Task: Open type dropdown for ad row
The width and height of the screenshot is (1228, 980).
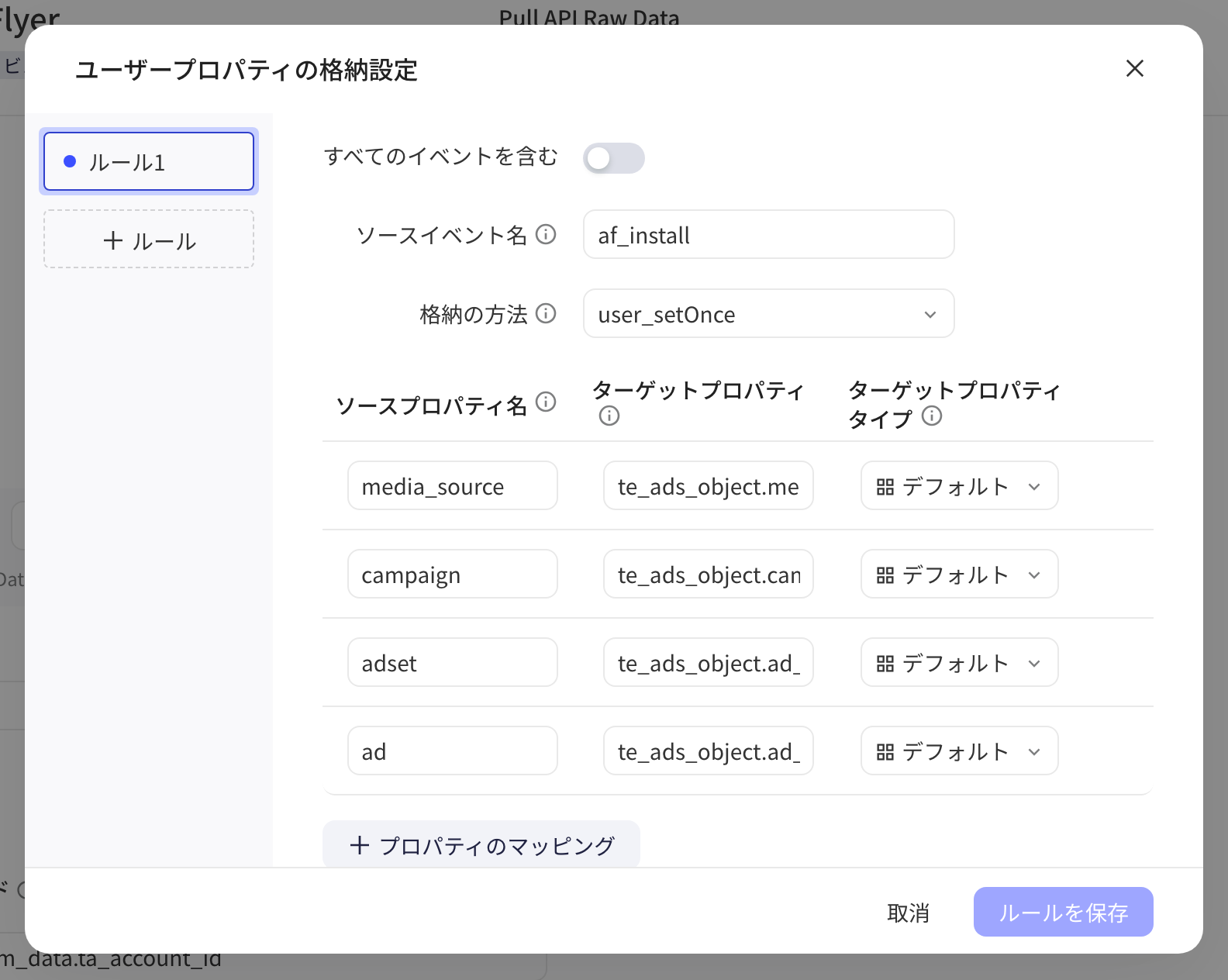Action: point(959,751)
